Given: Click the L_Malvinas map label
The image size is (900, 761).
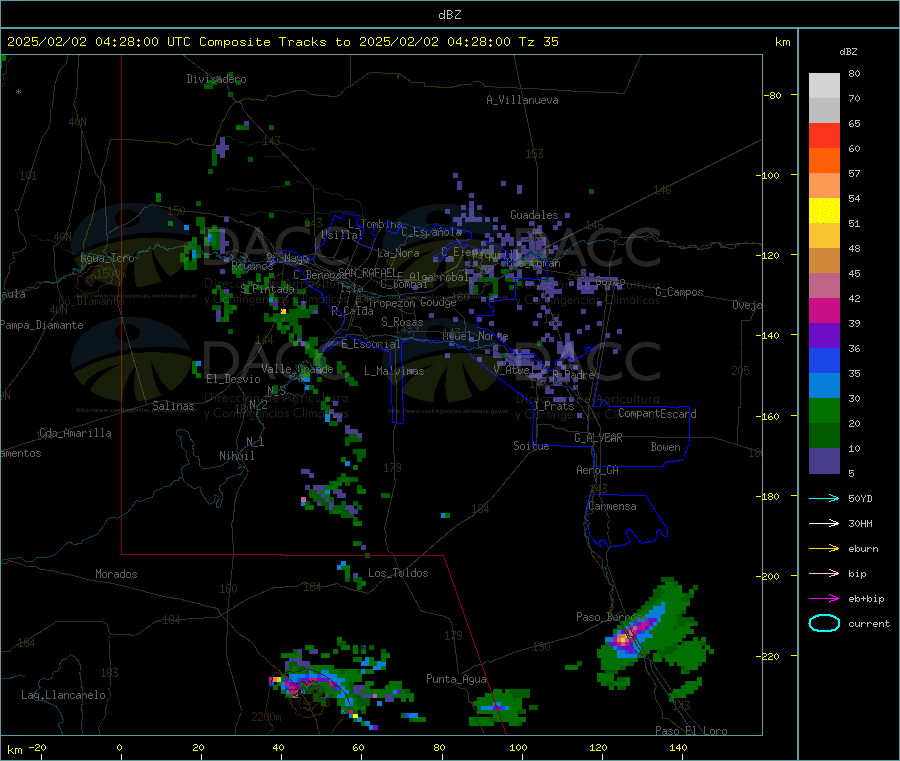Looking at the screenshot, I should [x=394, y=371].
